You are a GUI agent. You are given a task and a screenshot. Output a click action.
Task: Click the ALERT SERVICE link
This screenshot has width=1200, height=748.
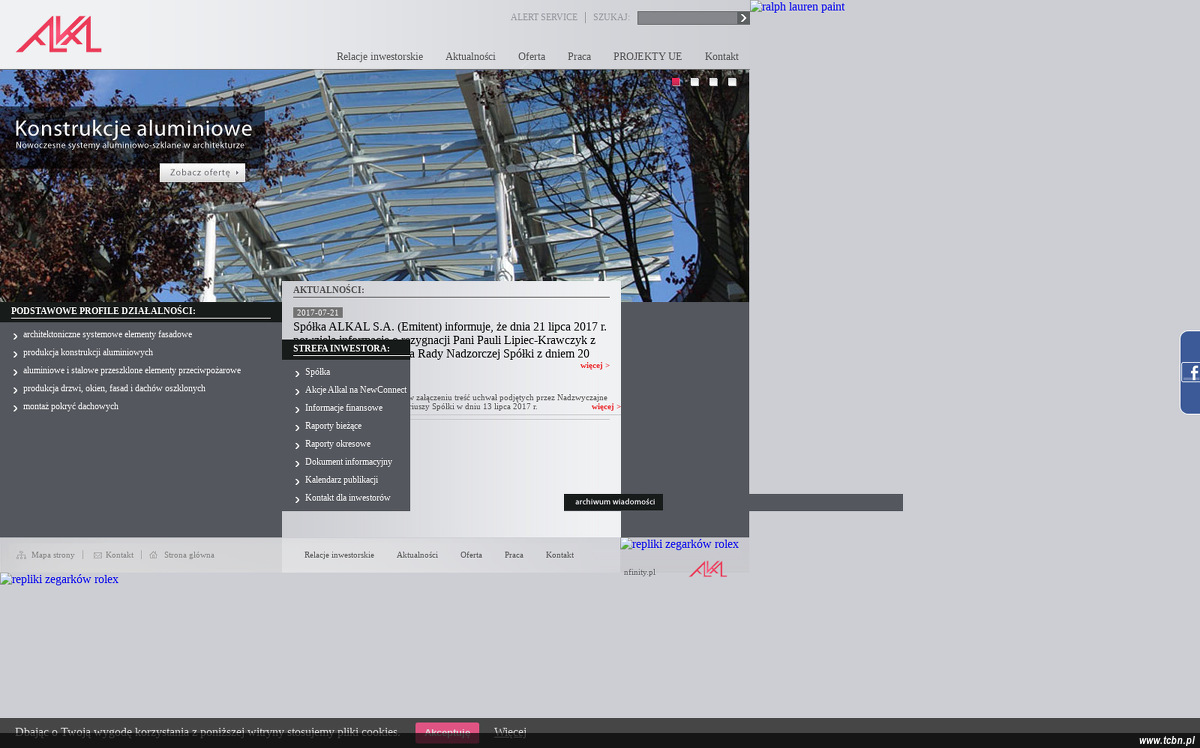pyautogui.click(x=544, y=18)
